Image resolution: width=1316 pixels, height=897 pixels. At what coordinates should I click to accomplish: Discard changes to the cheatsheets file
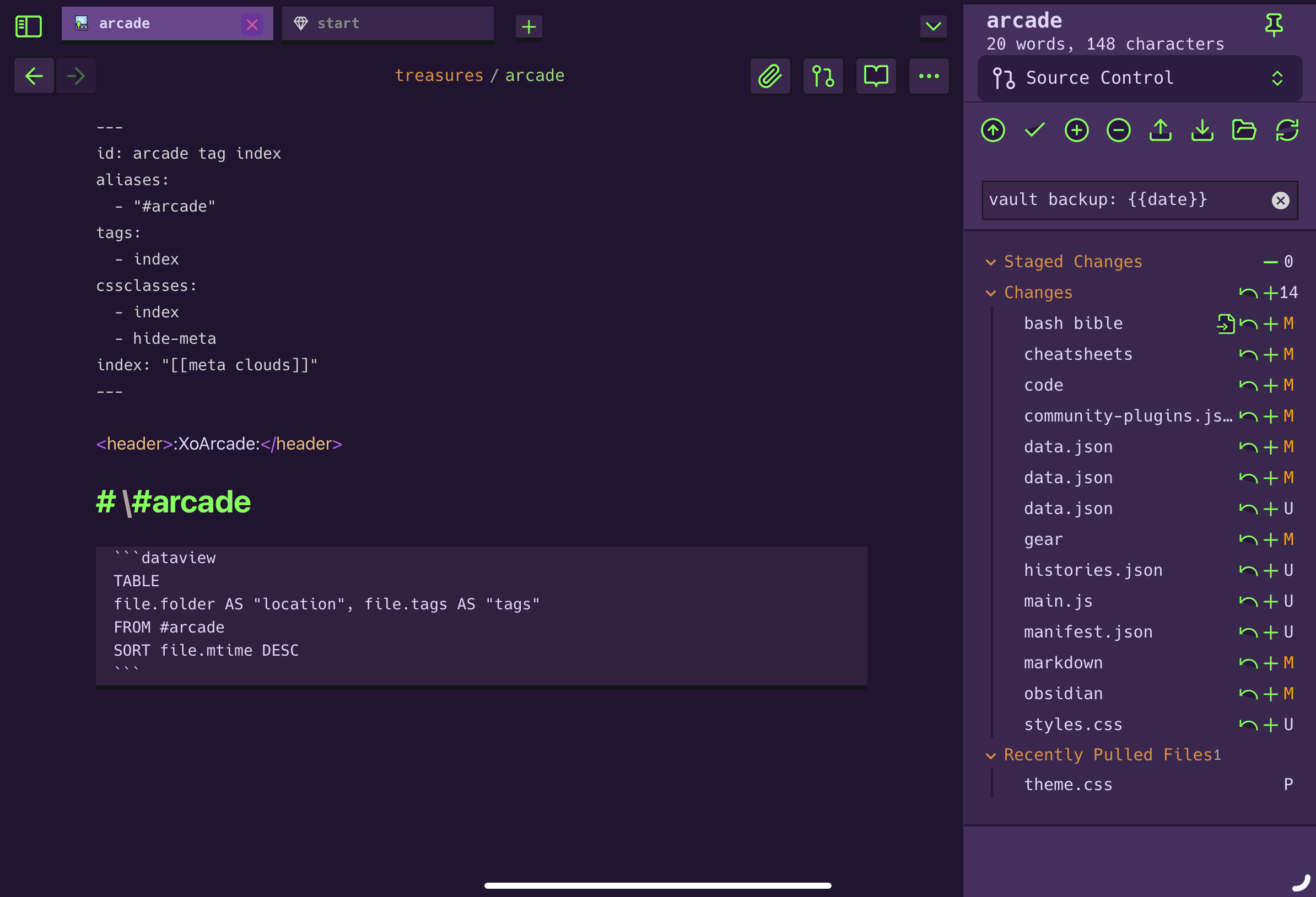(x=1248, y=355)
